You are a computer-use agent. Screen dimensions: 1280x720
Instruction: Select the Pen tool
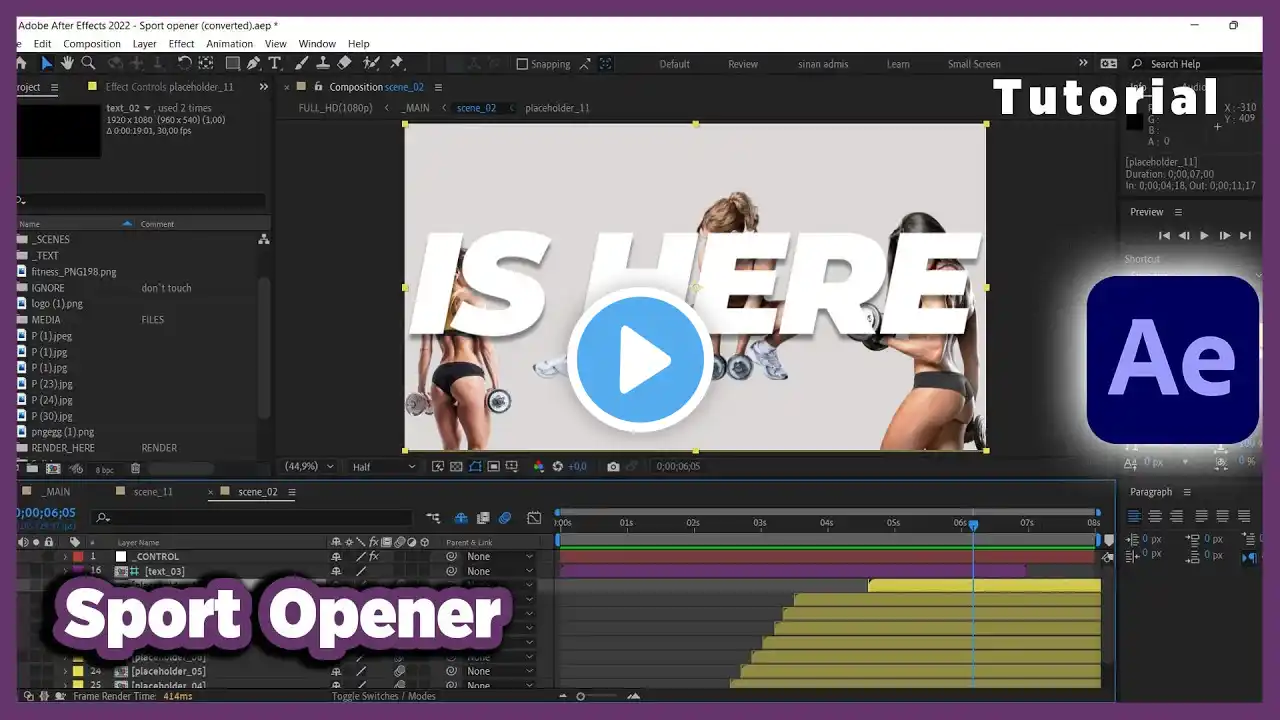coord(254,63)
